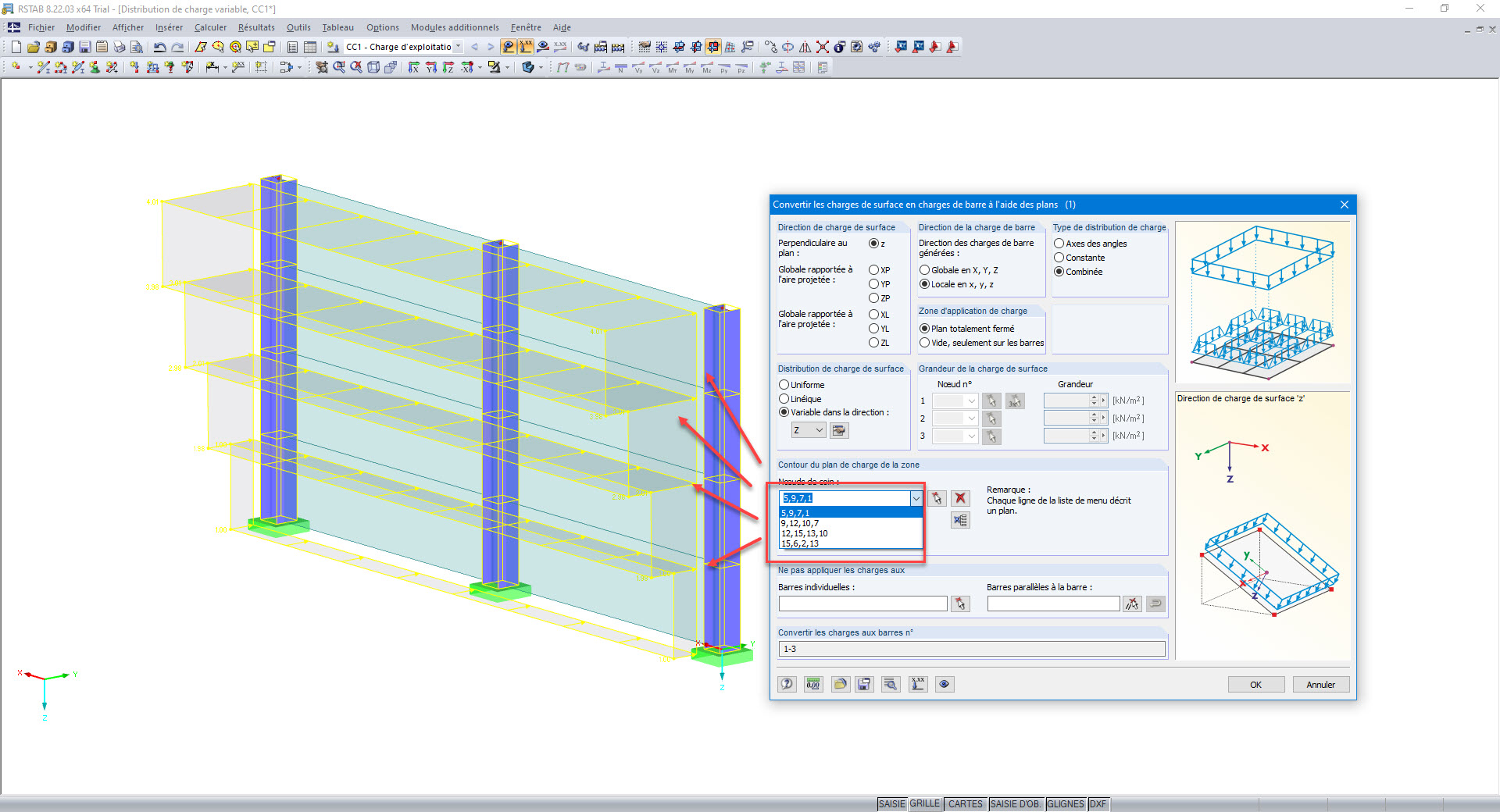Select Uniforme surface load distribution
This screenshot has width=1500, height=812.
tap(784, 385)
